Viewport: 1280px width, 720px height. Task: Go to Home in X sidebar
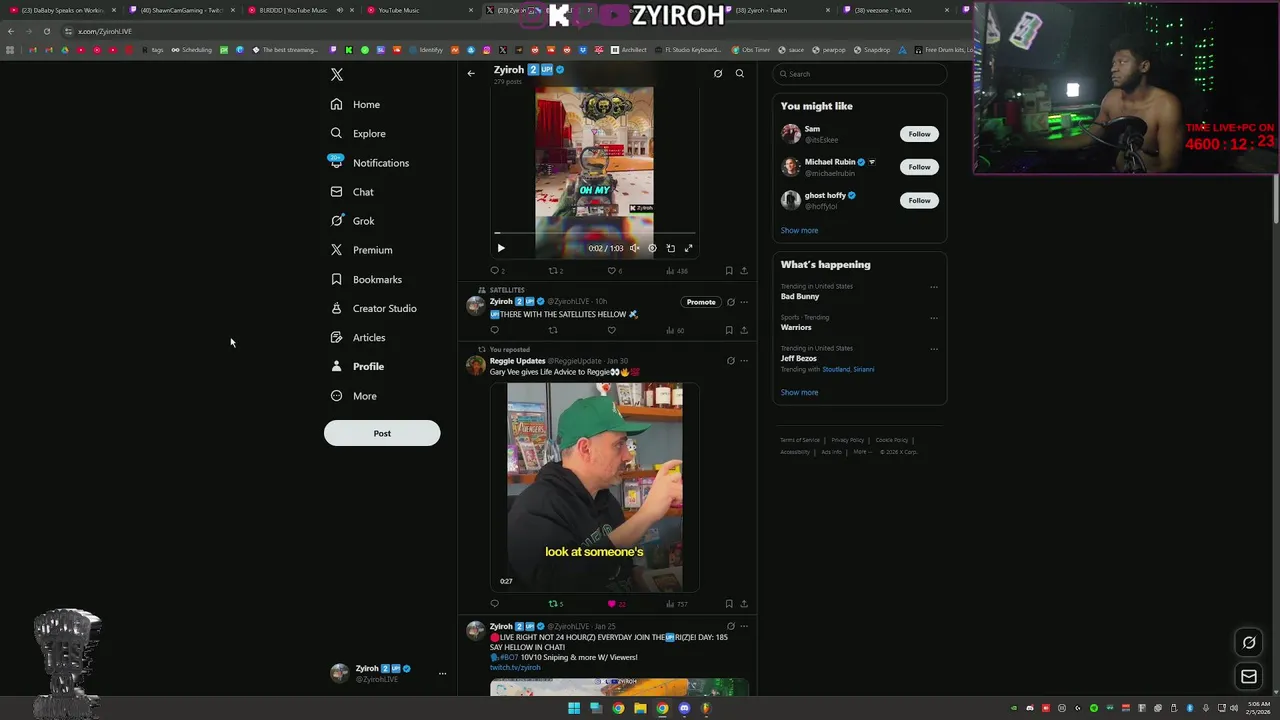point(355,104)
